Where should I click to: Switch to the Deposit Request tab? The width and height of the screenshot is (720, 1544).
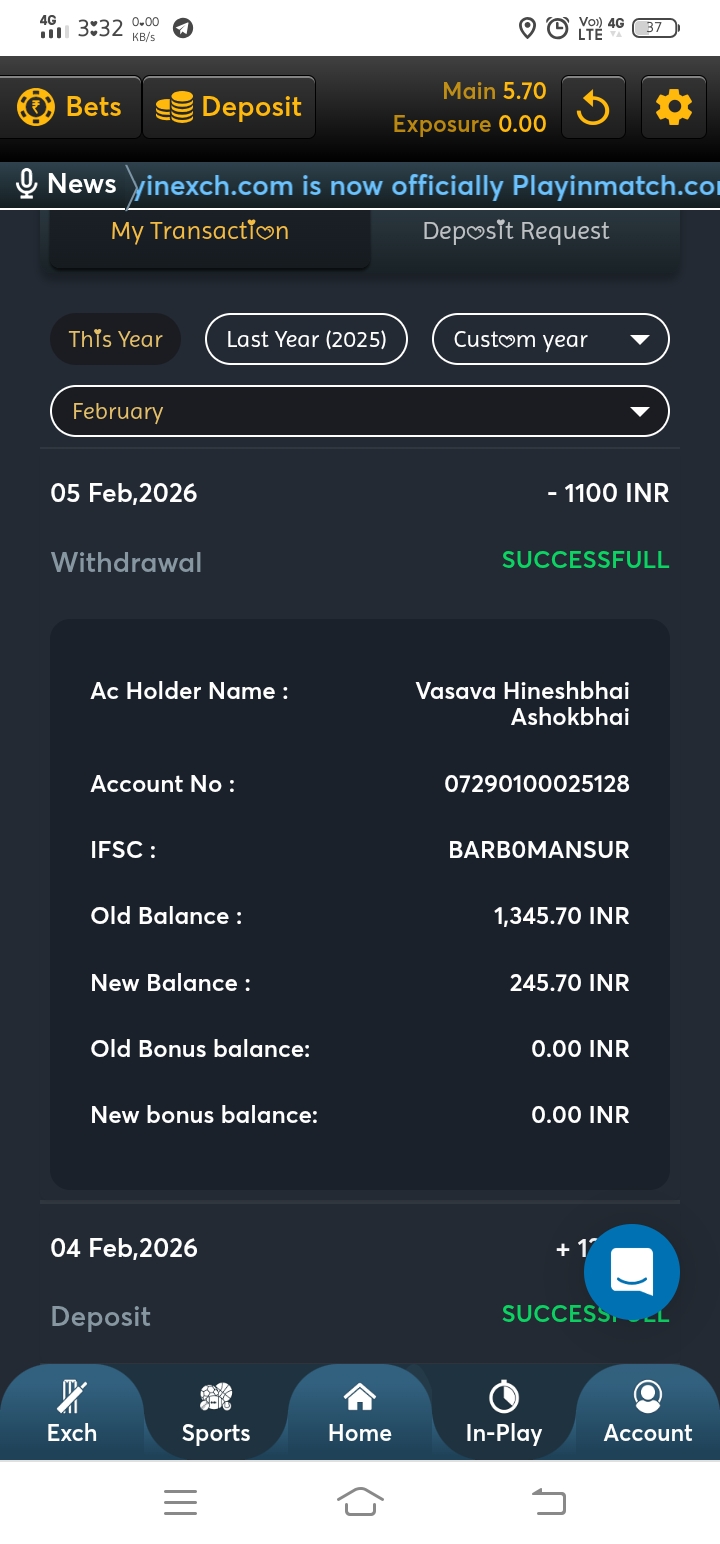coord(515,231)
